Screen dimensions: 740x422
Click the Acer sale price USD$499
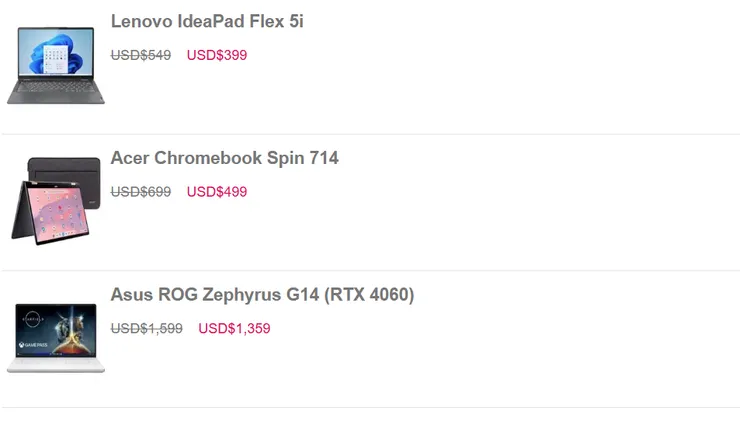tap(217, 192)
